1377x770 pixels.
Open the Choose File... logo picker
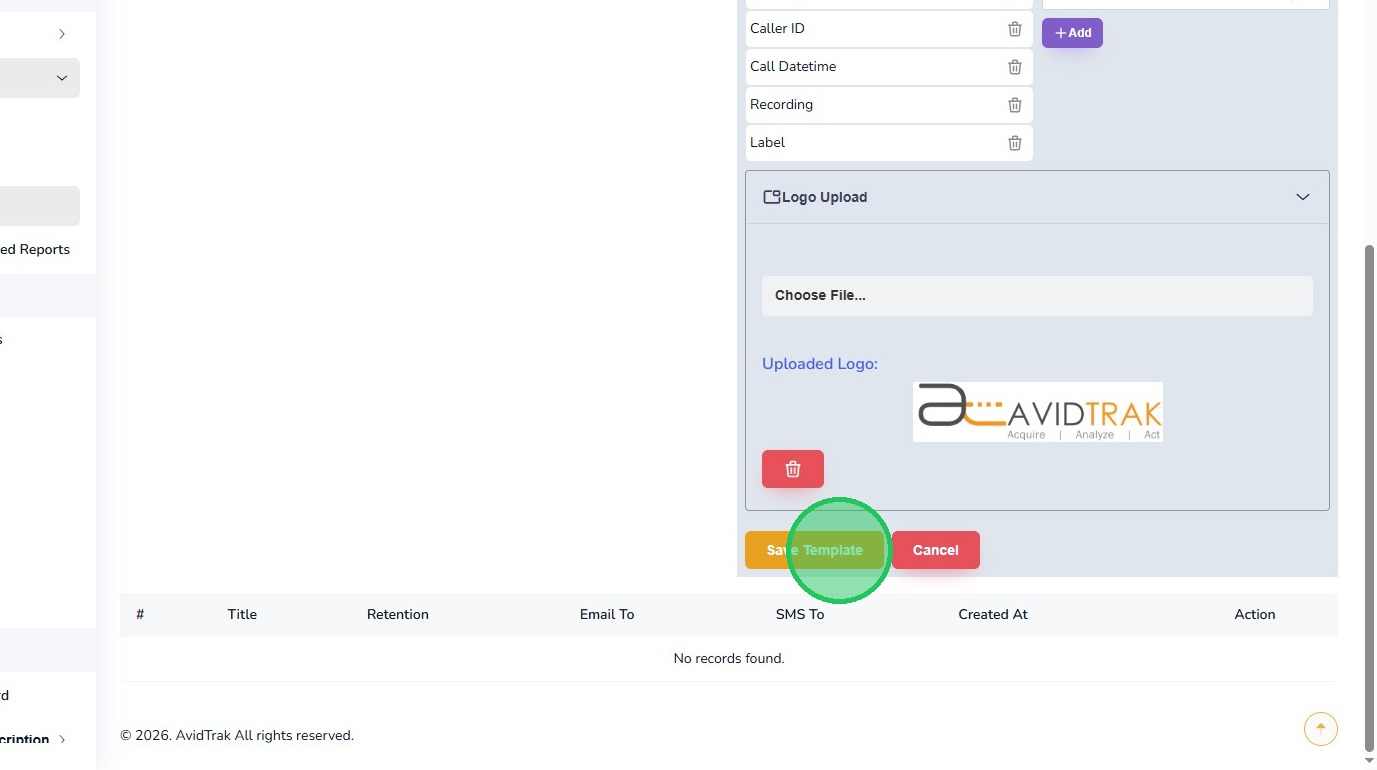click(x=1037, y=296)
